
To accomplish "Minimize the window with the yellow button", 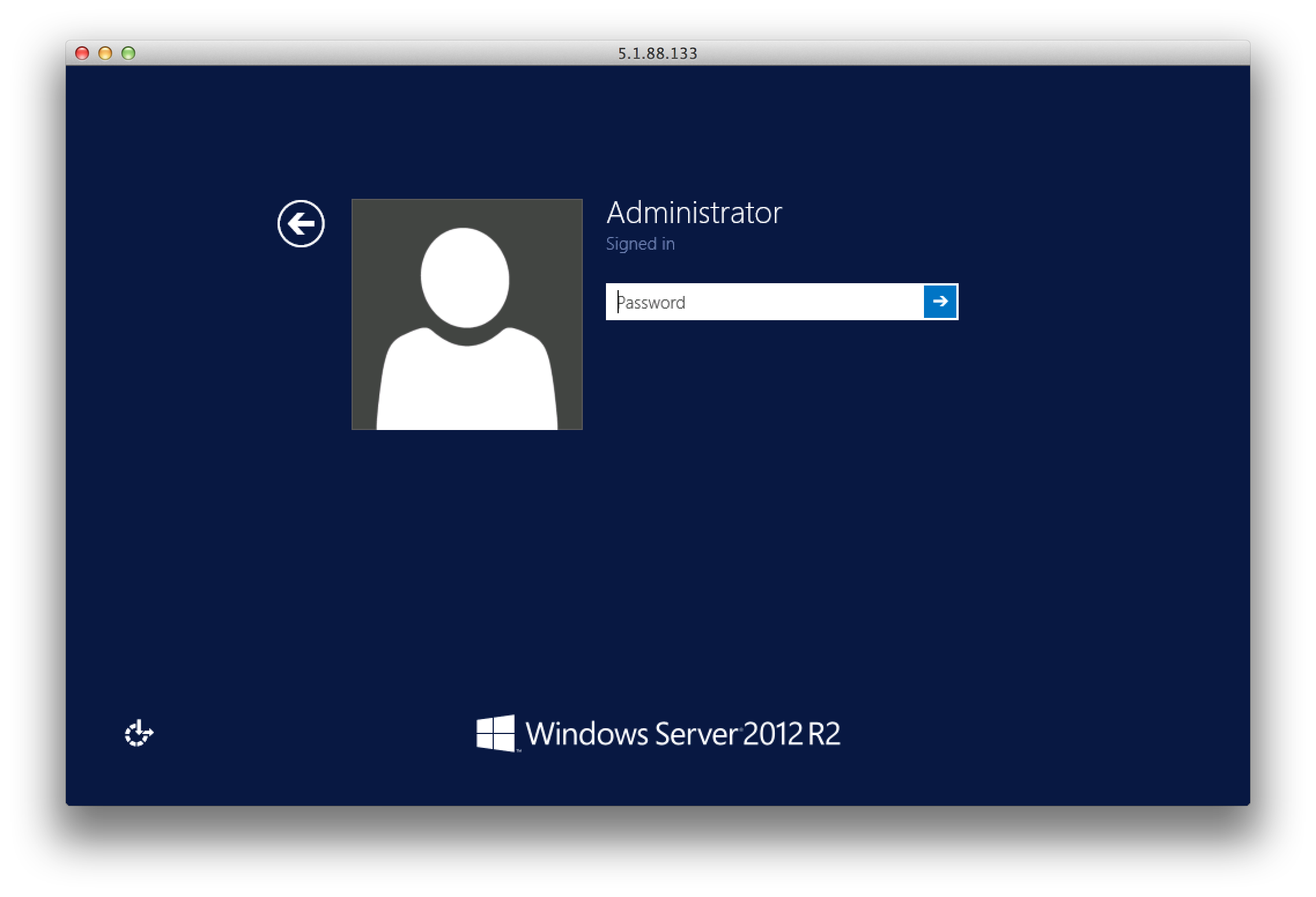I will coord(105,54).
